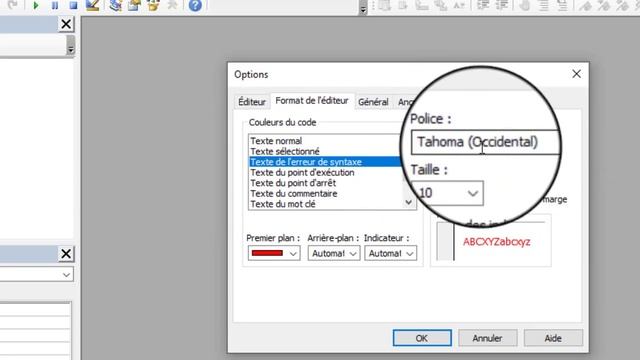The image size is (640, 360).
Task: Confirm with the OK button
Action: pos(422,338)
